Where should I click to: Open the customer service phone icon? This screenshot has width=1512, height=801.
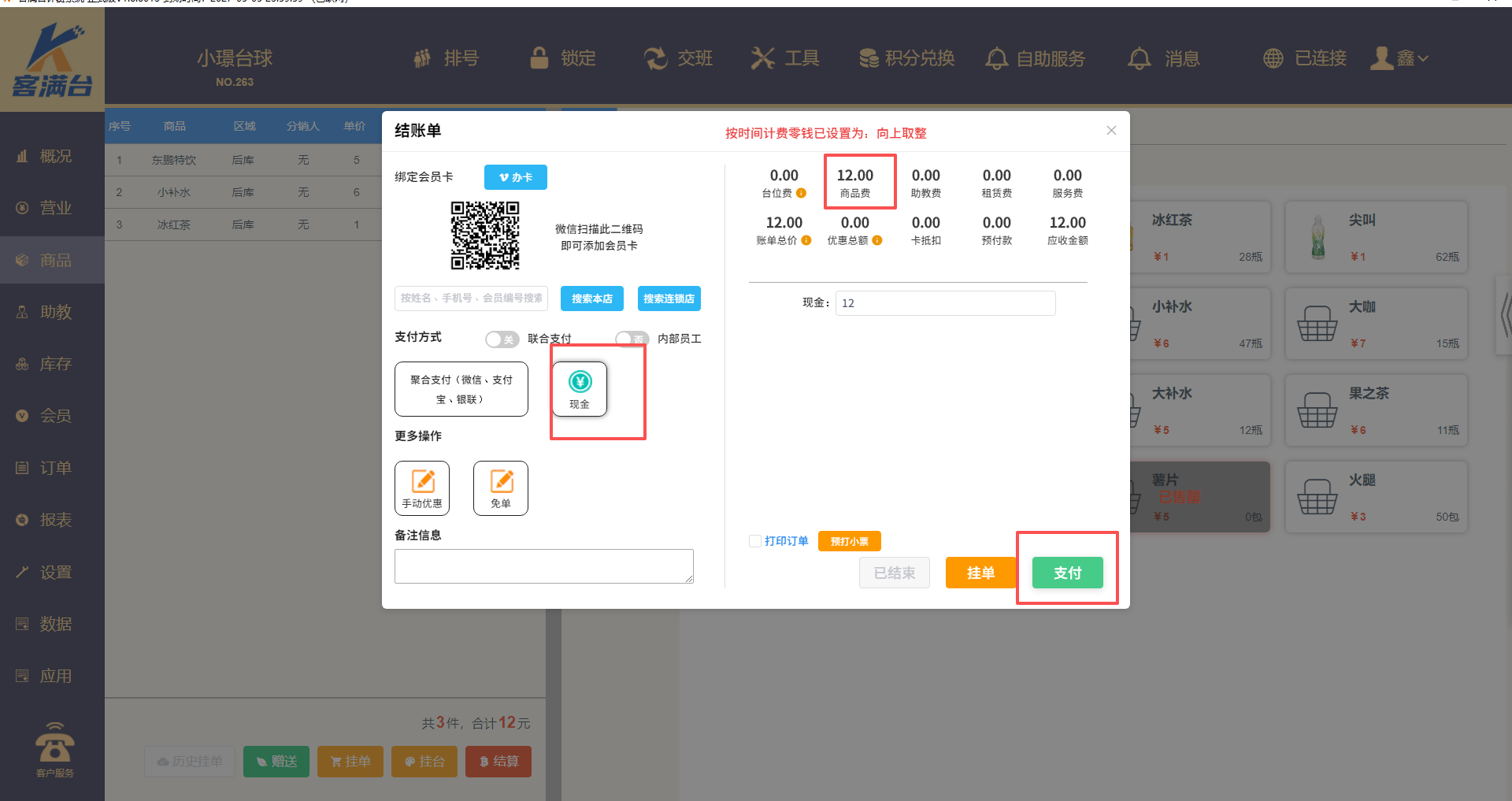54,744
